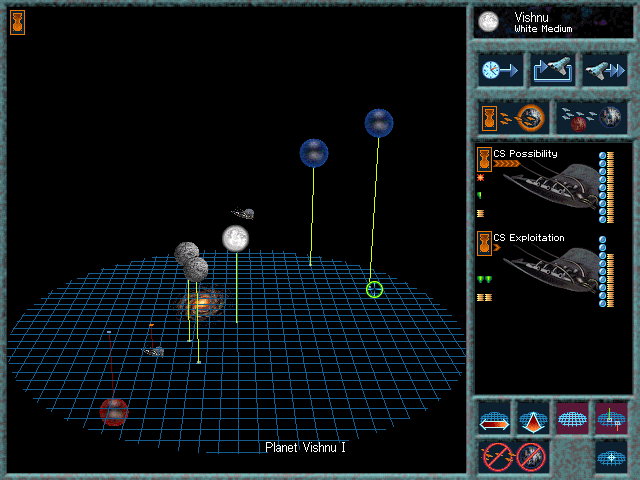Toggle the hide planets crossed-out button
The height and width of the screenshot is (480, 640).
(531, 457)
